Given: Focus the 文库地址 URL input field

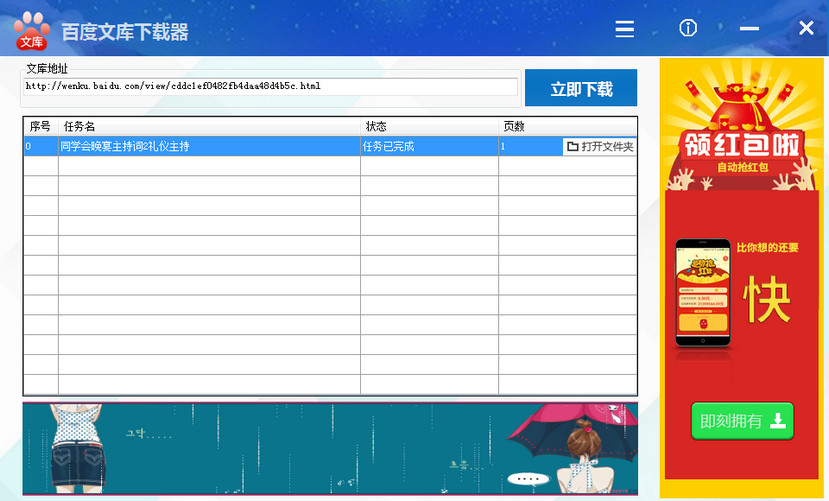Looking at the screenshot, I should pos(270,87).
